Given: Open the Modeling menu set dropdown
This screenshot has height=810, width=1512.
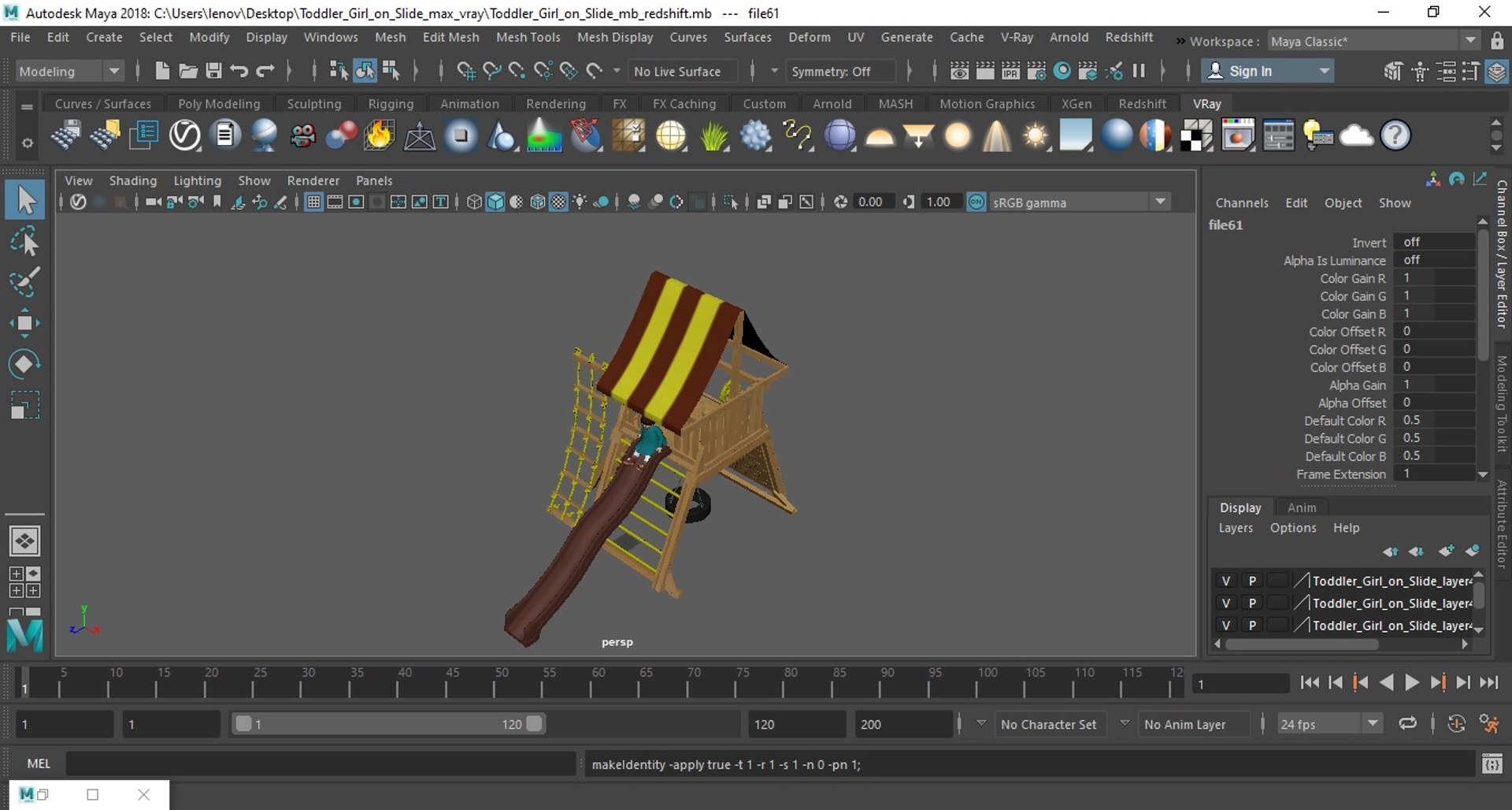Looking at the screenshot, I should coord(70,71).
